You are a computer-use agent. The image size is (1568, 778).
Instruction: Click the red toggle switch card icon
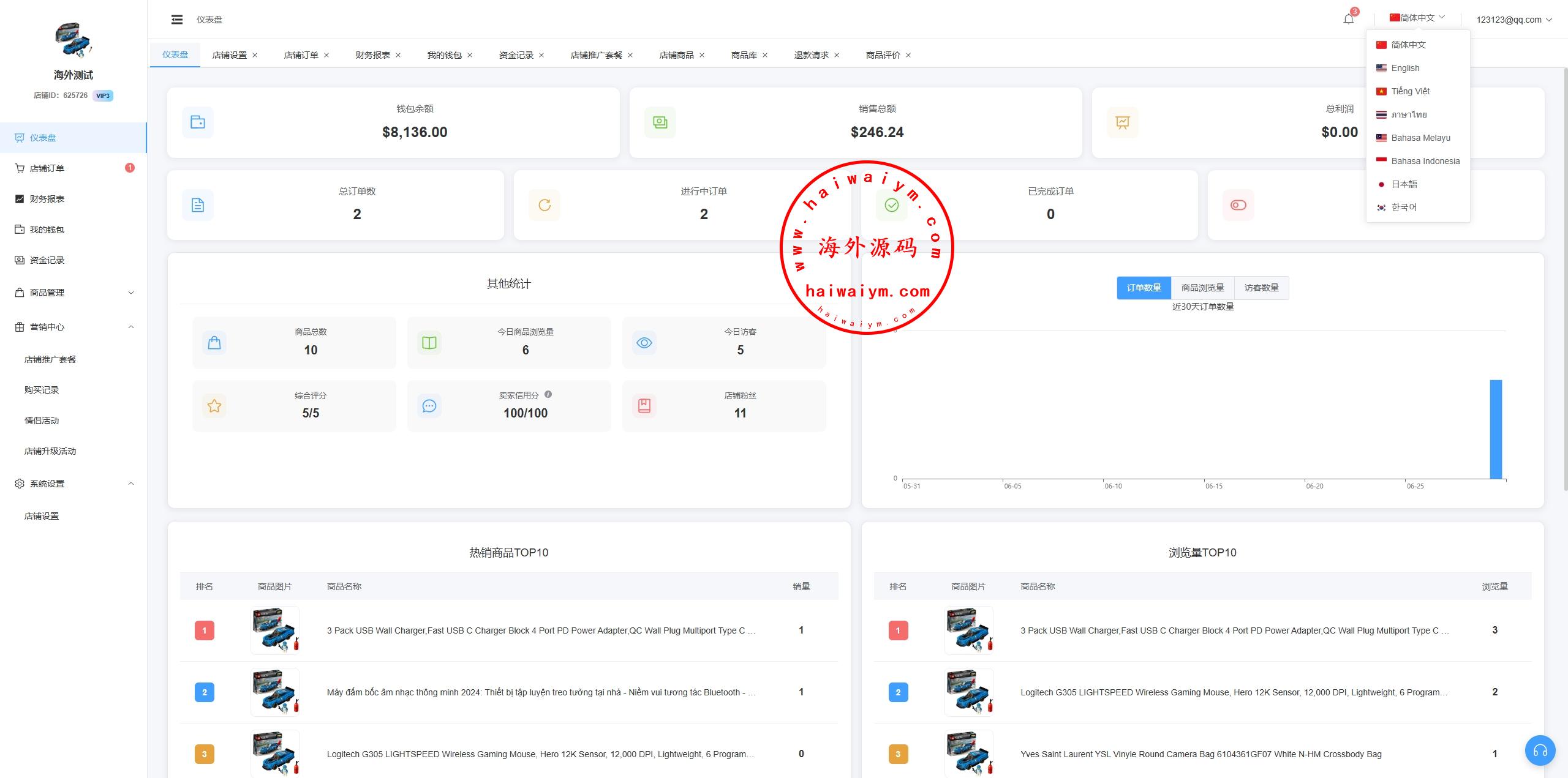coord(1238,205)
